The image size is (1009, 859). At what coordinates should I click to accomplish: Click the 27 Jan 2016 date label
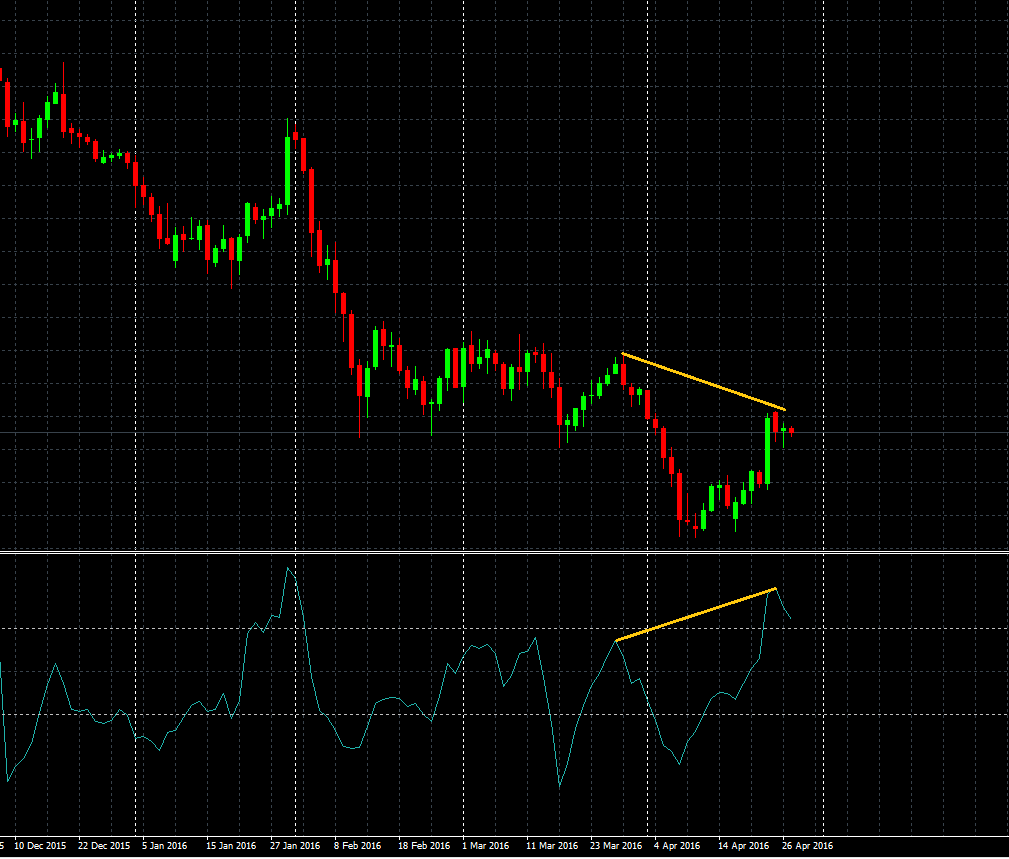(295, 845)
